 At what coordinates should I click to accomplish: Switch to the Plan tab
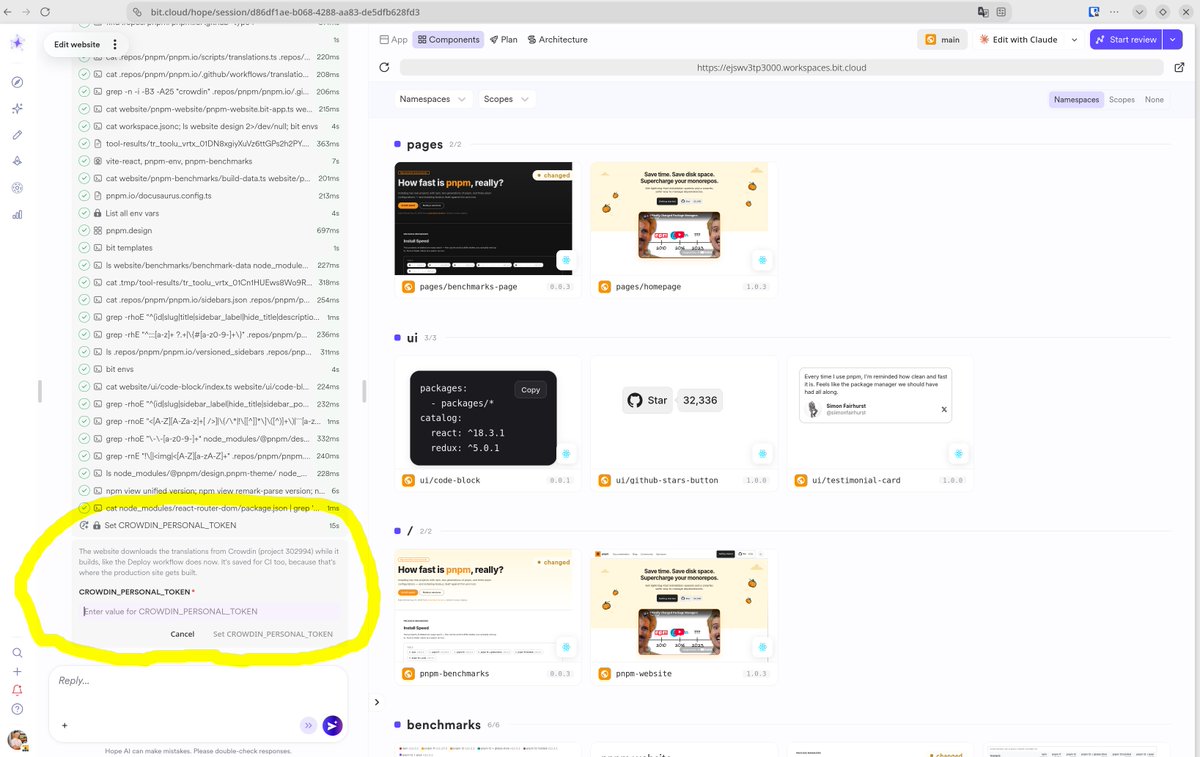(503, 40)
